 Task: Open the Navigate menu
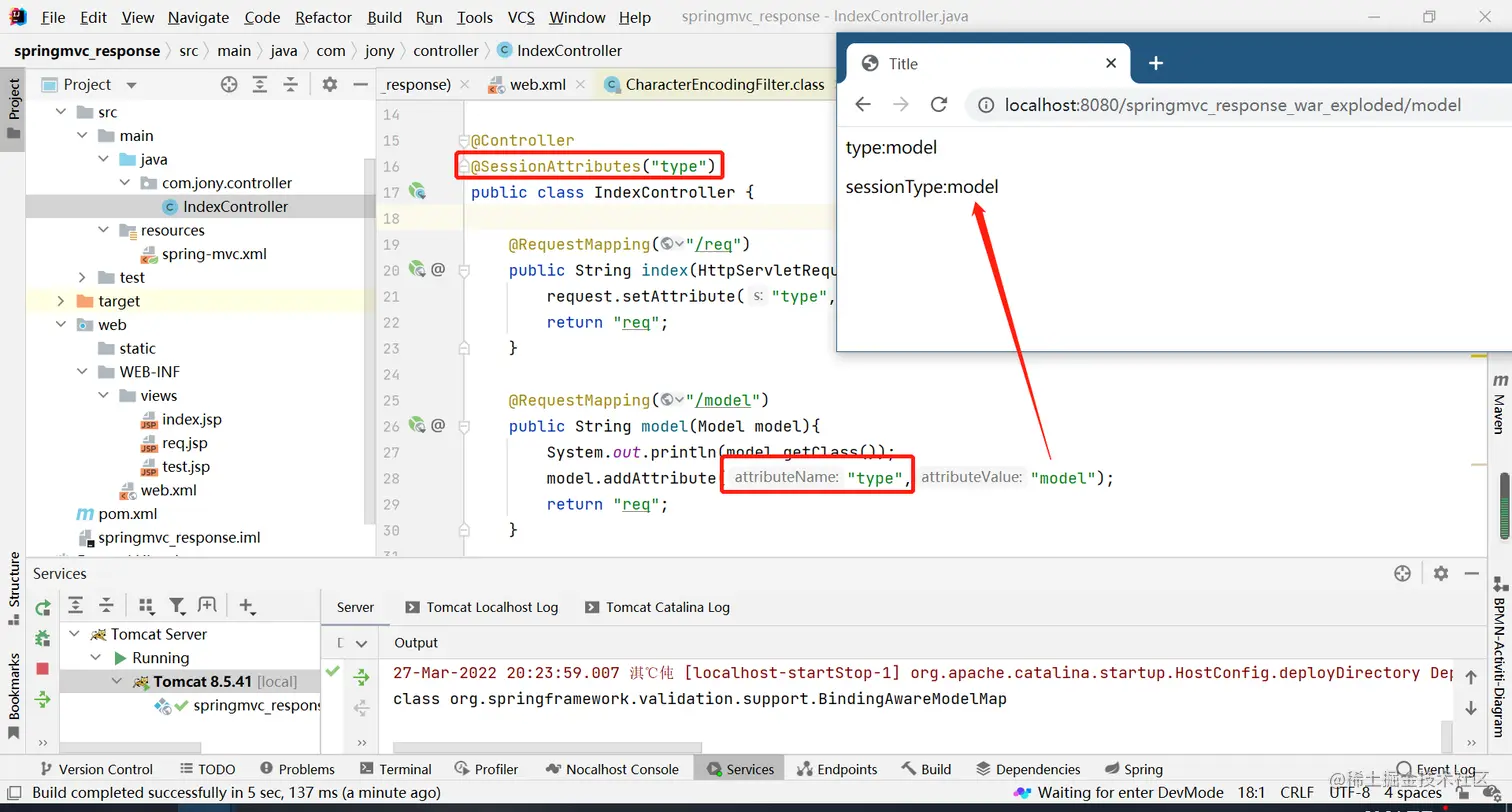[198, 17]
